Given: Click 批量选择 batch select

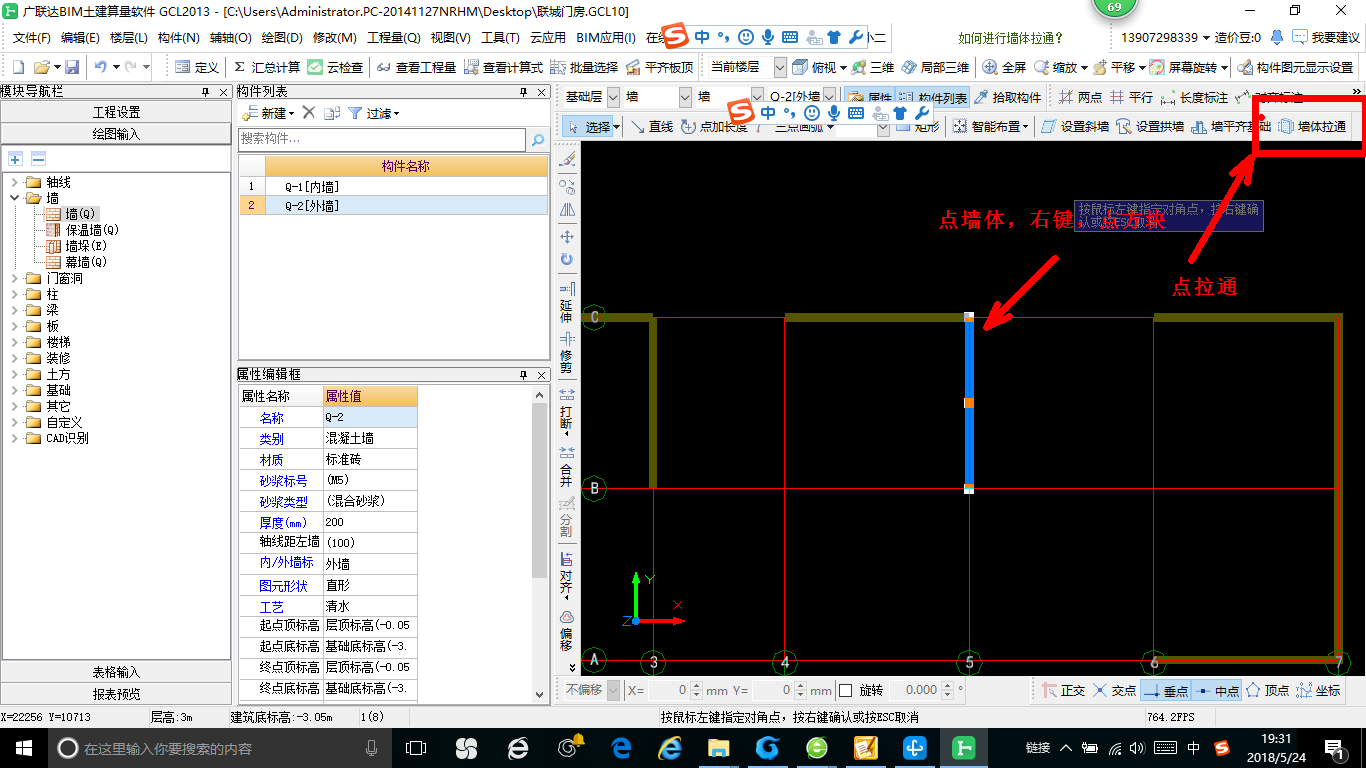Looking at the screenshot, I should [584, 67].
